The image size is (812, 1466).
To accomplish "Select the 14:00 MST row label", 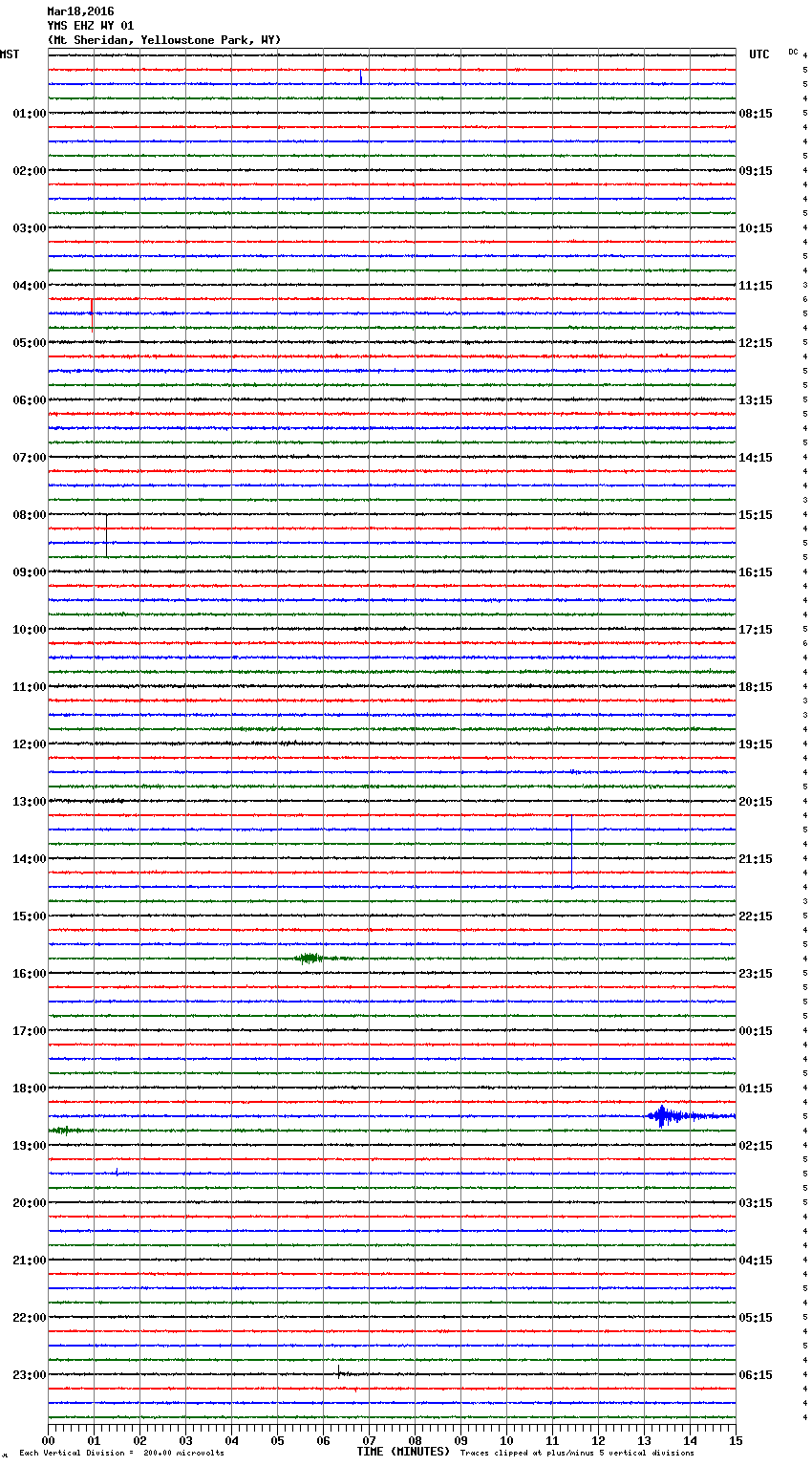I will (29, 859).
